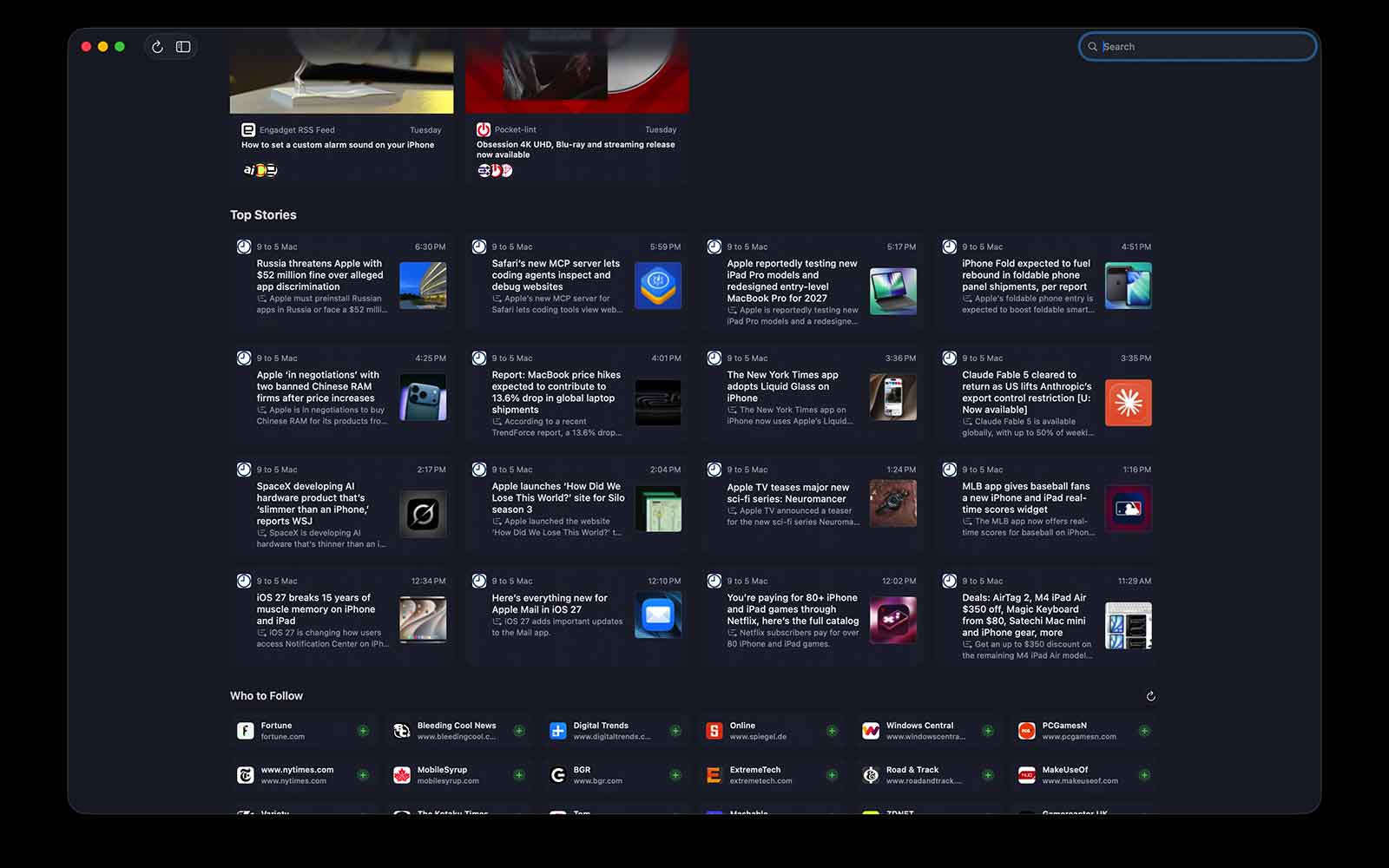Open the Digital Trends feed suggestion
This screenshot has width=1389, height=868.
pyautogui.click(x=616, y=731)
